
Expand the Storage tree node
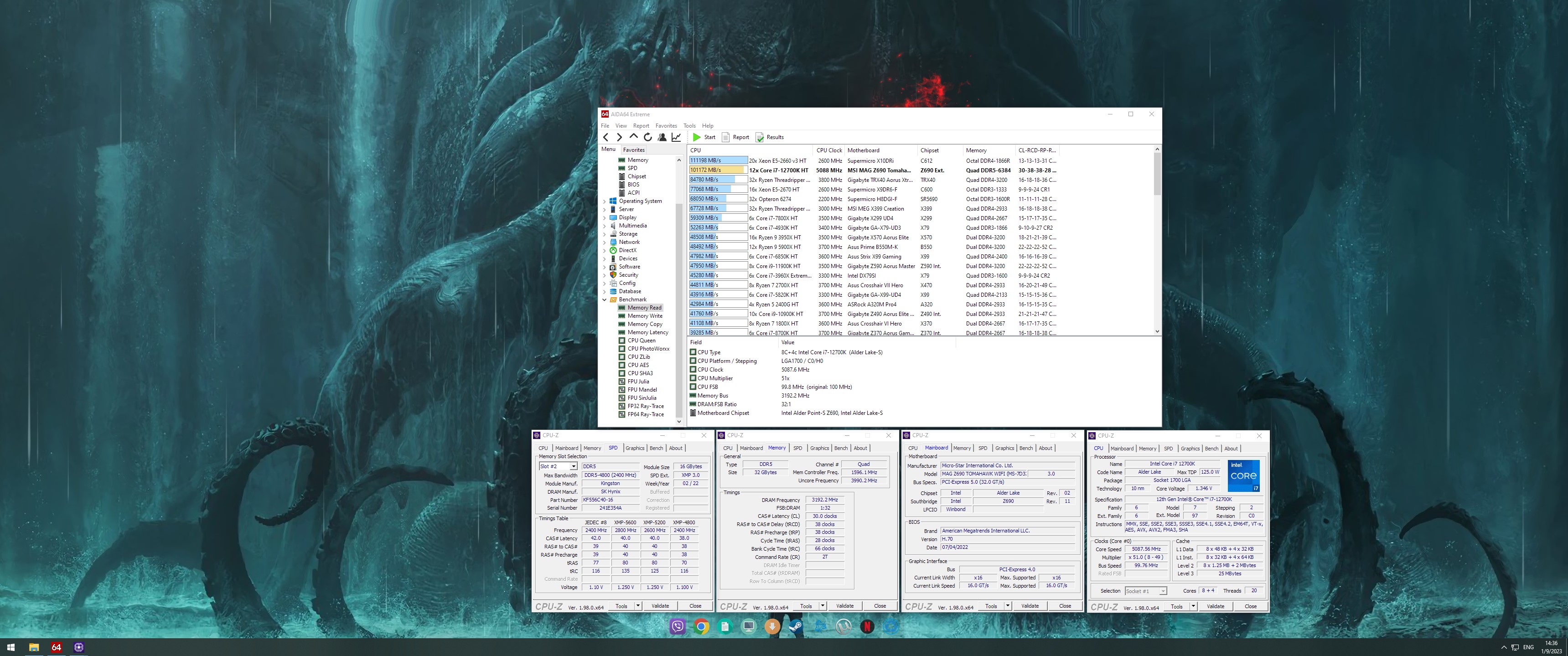tap(605, 234)
